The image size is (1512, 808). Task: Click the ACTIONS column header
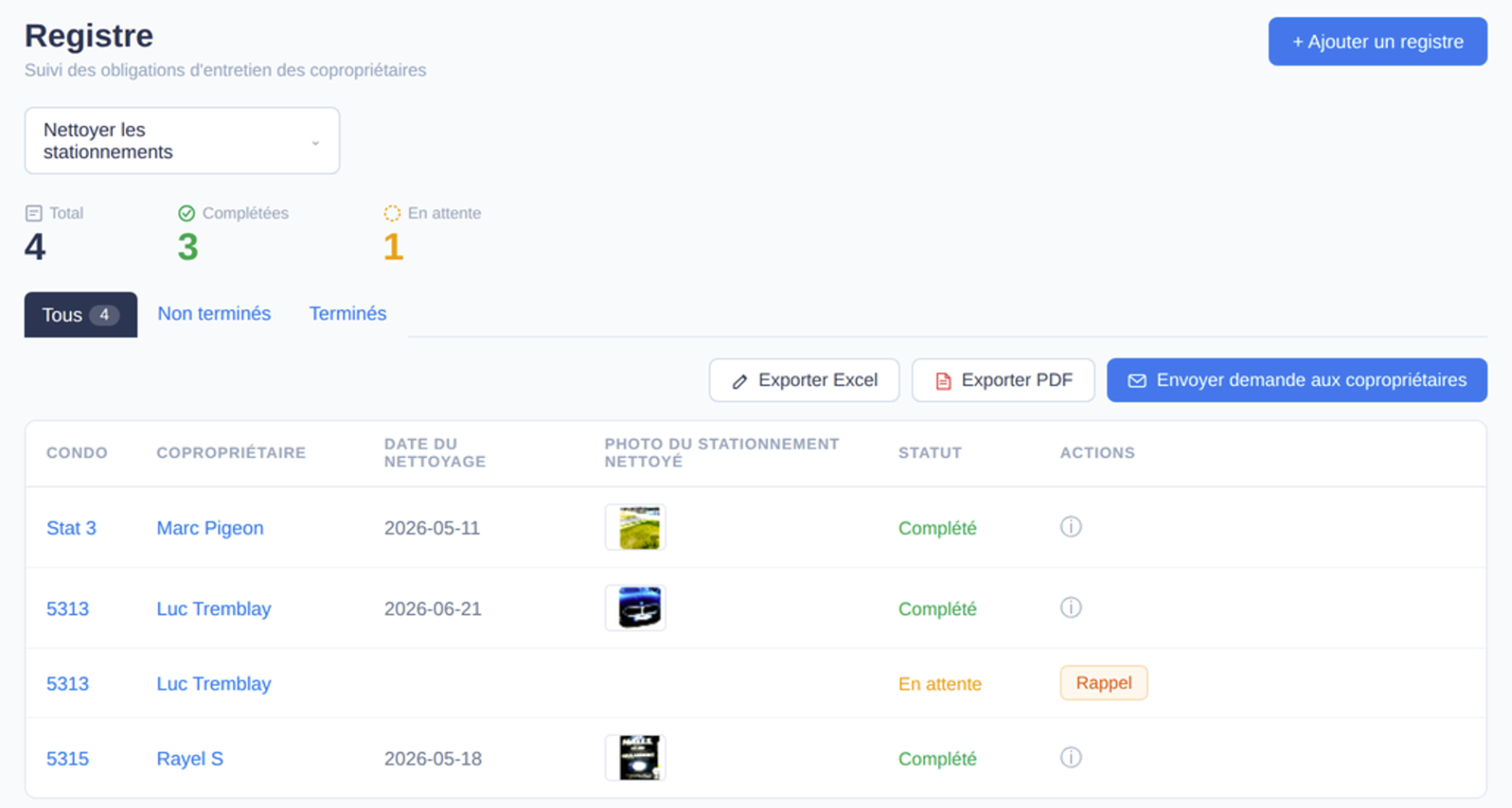pyautogui.click(x=1097, y=453)
